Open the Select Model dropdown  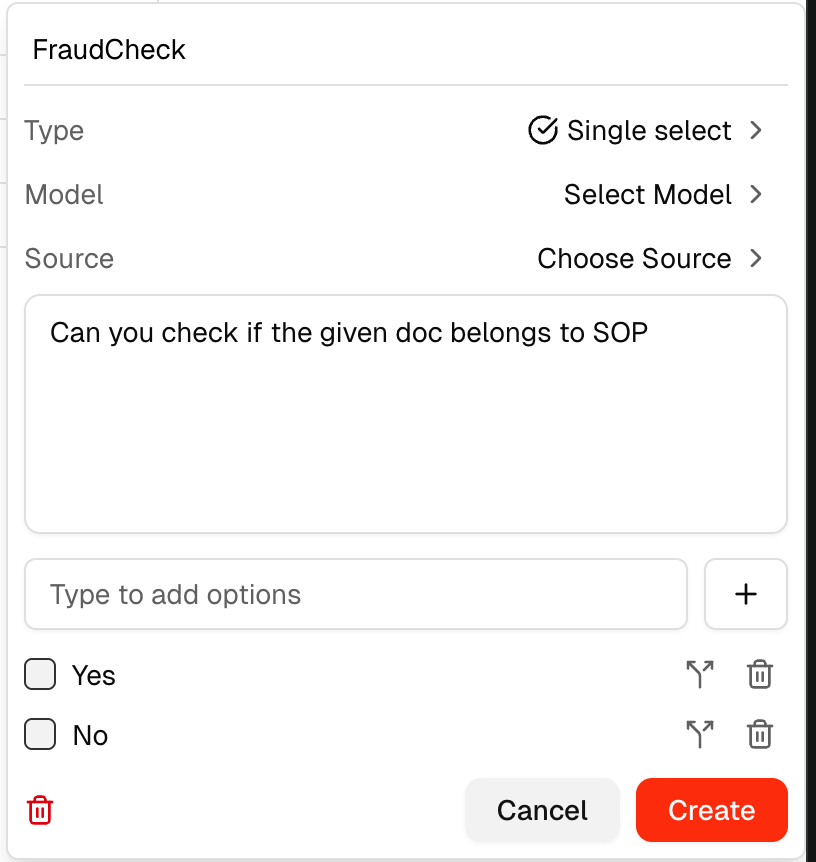pyautogui.click(x=662, y=194)
